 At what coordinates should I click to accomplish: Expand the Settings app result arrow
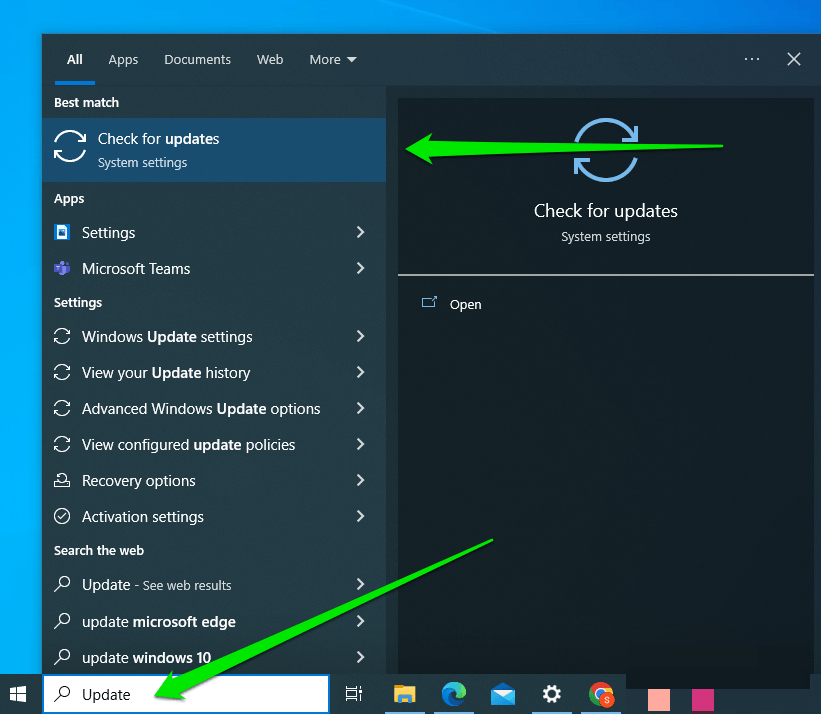[360, 233]
